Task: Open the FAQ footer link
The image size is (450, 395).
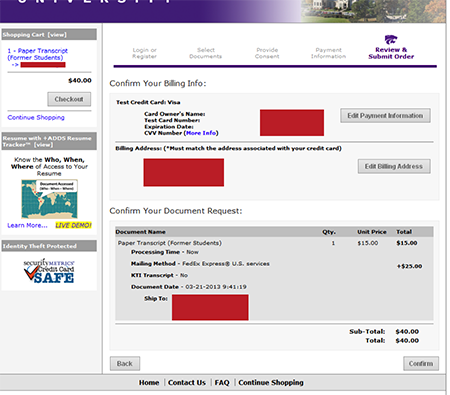Action: (x=222, y=383)
